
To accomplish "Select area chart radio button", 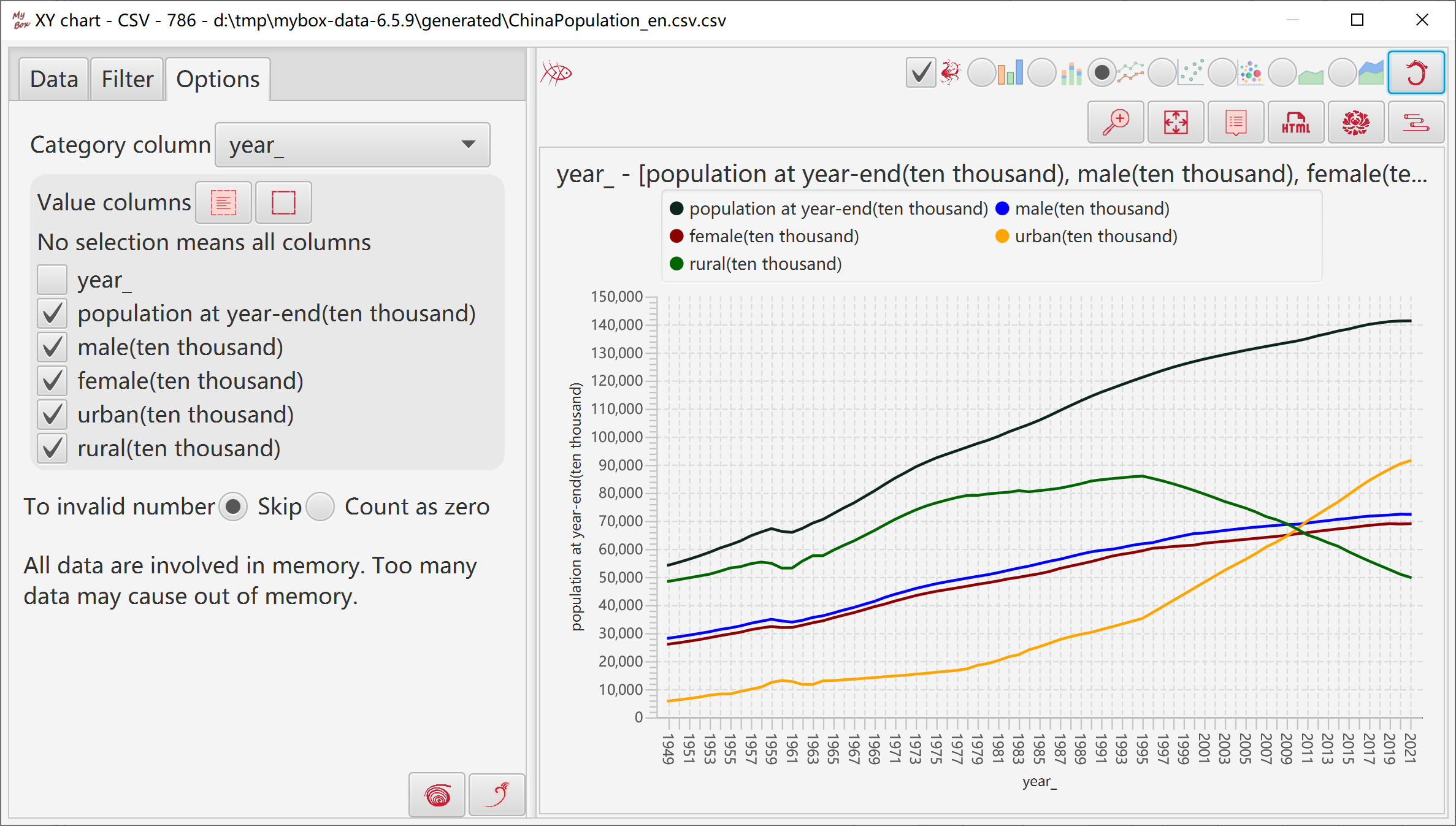I will pos(1282,72).
